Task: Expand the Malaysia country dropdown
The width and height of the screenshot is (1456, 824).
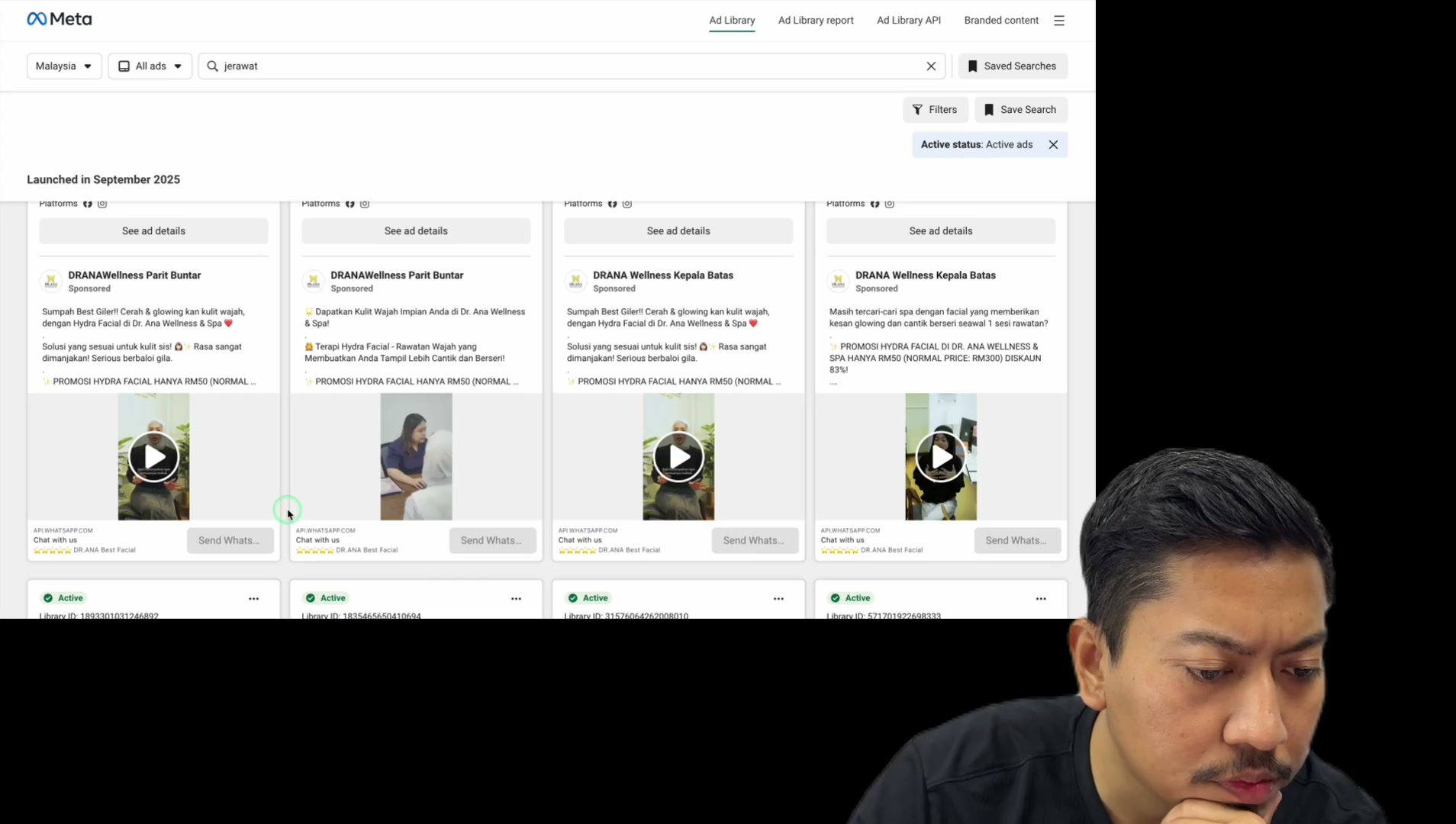Action: [64, 66]
